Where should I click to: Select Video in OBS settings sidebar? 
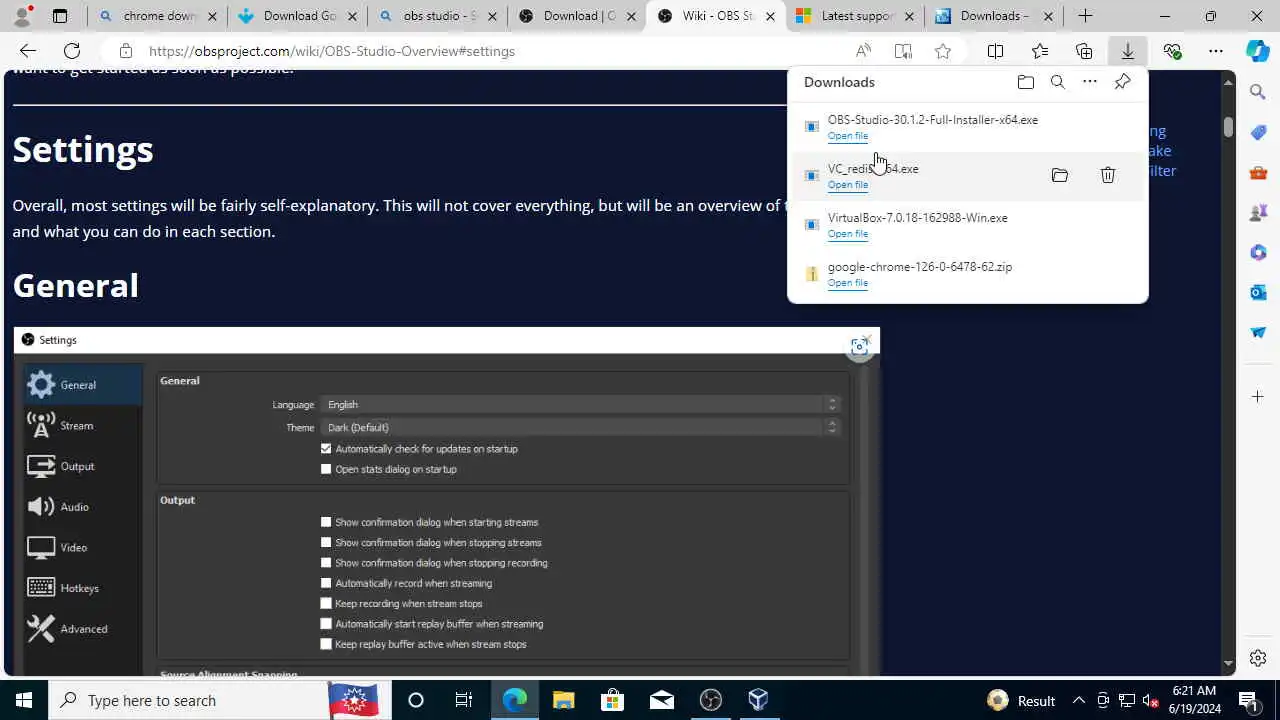[83, 548]
